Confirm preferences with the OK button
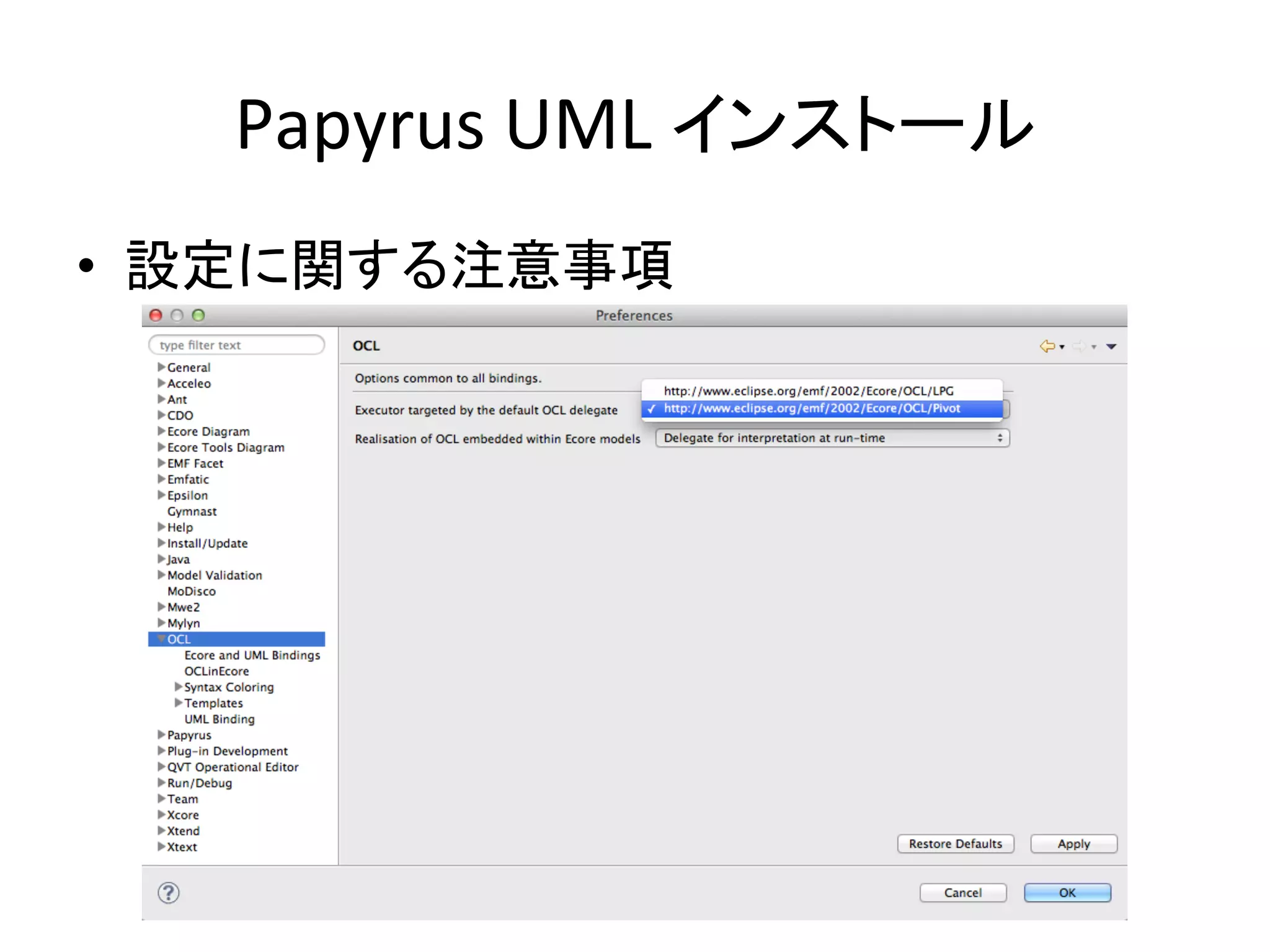Image resolution: width=1270 pixels, height=952 pixels. (1067, 892)
